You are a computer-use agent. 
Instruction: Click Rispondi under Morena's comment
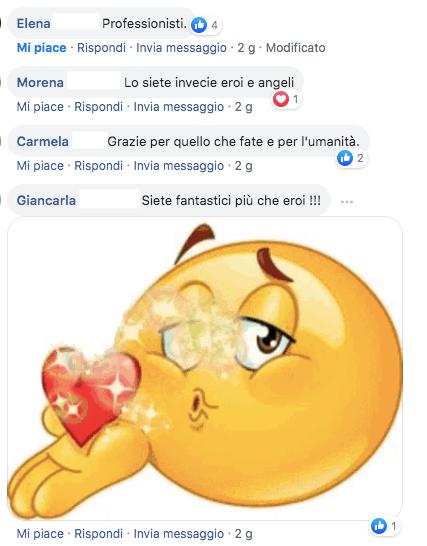tap(99, 107)
